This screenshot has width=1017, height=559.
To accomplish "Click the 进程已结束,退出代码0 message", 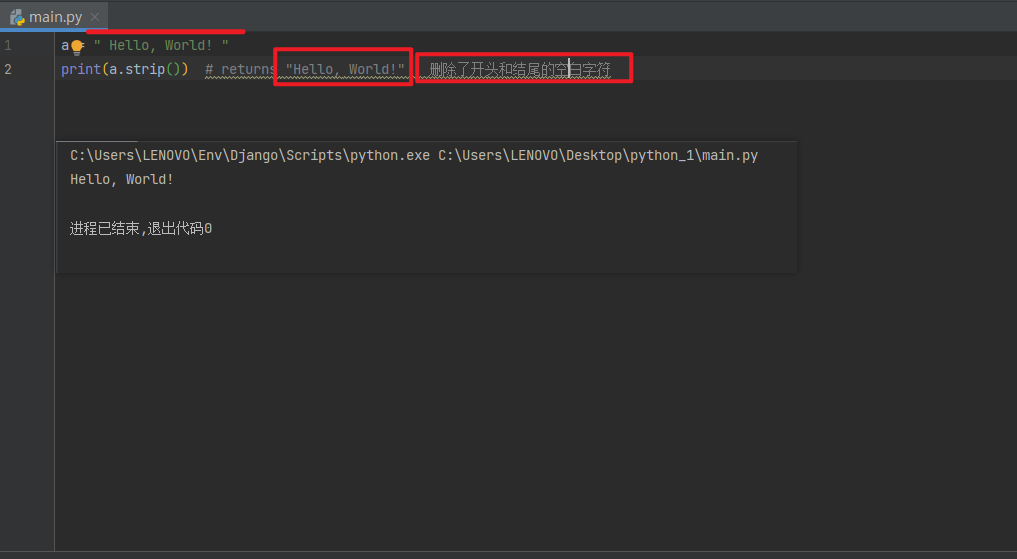I will 141,228.
